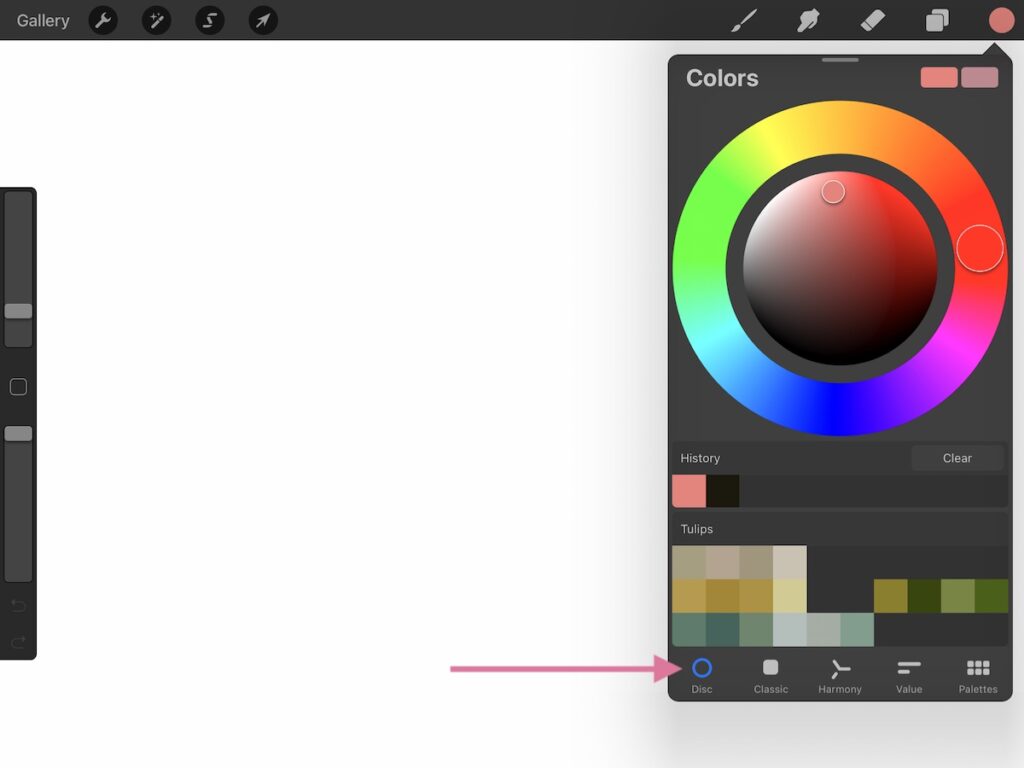1024x768 pixels.
Task: Pick the pale yellow swatch in Tulips palette
Action: 790,596
